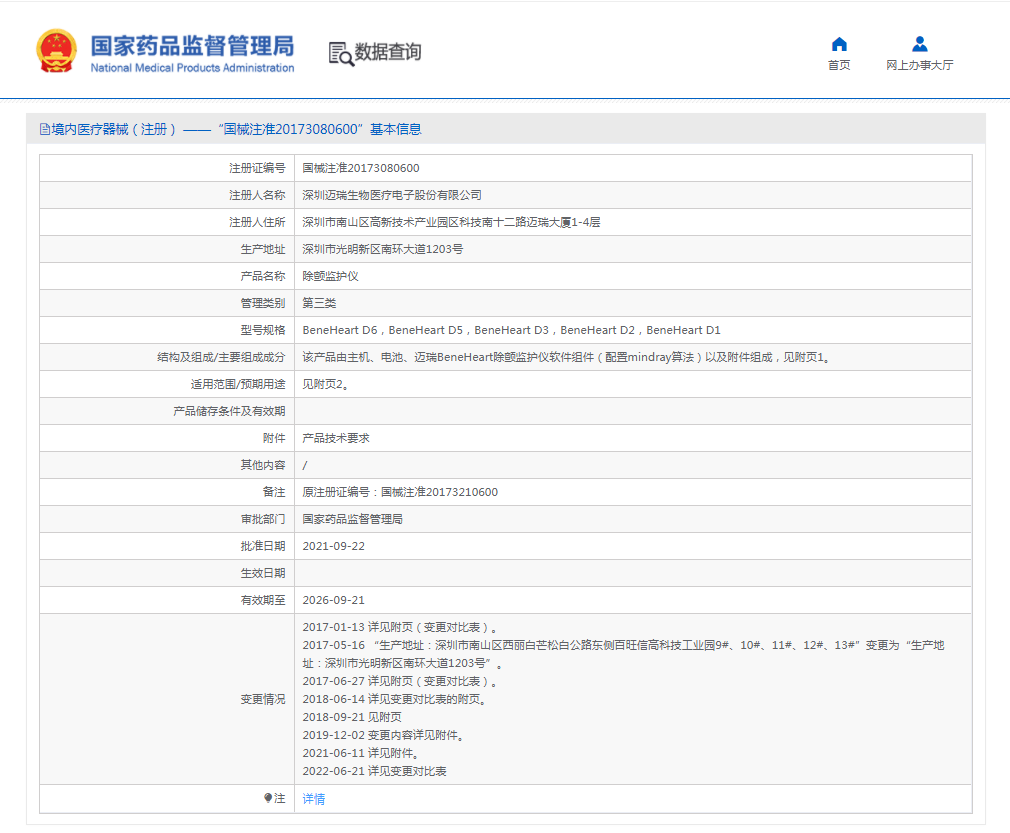The image size is (1010, 833).
Task: Open the 详情 link in the 注 row
Action: 314,799
